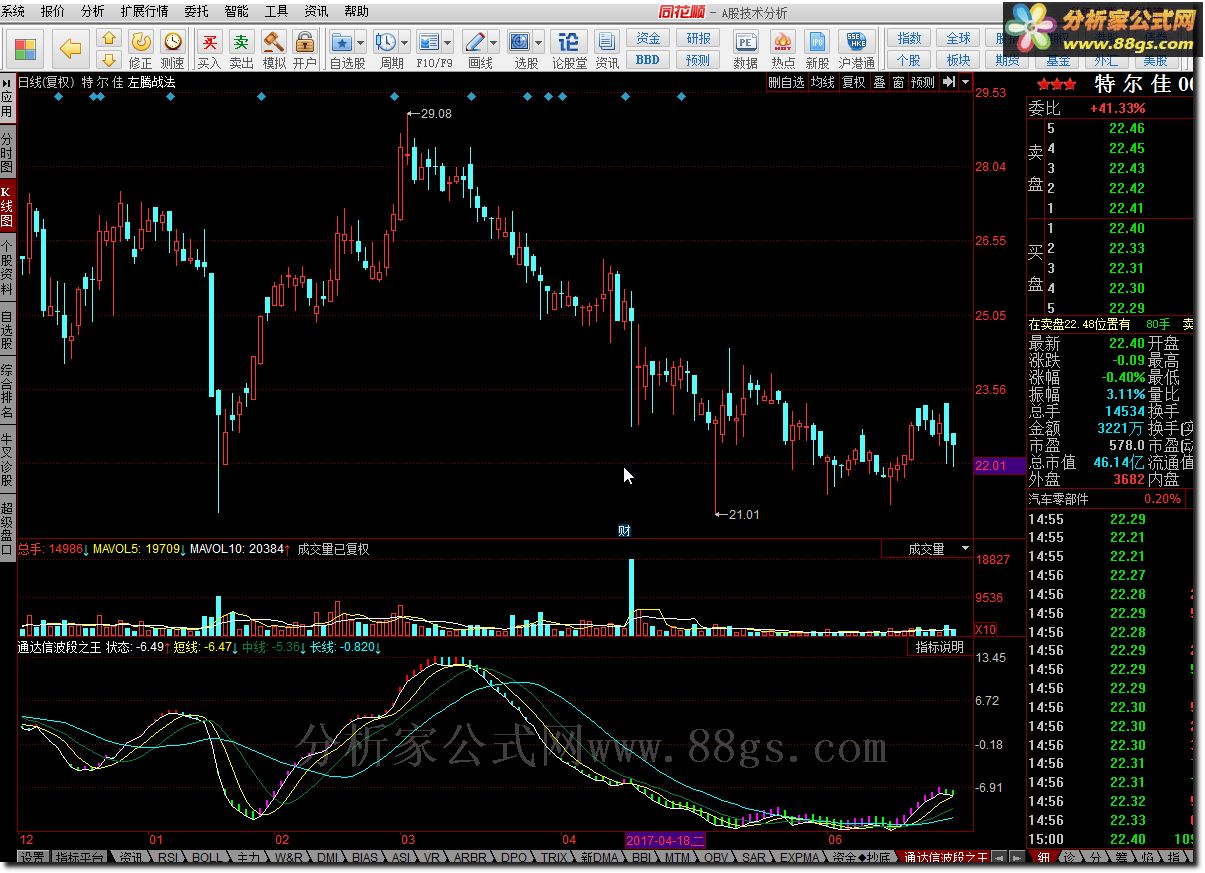The image size is (1205, 873).
Task: Click the 资金 button
Action: [x=648, y=38]
